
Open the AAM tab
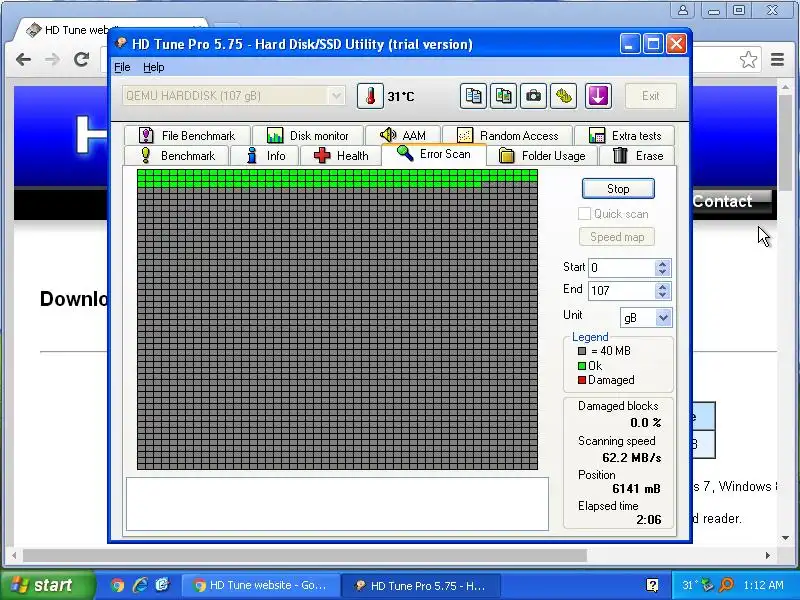click(403, 135)
